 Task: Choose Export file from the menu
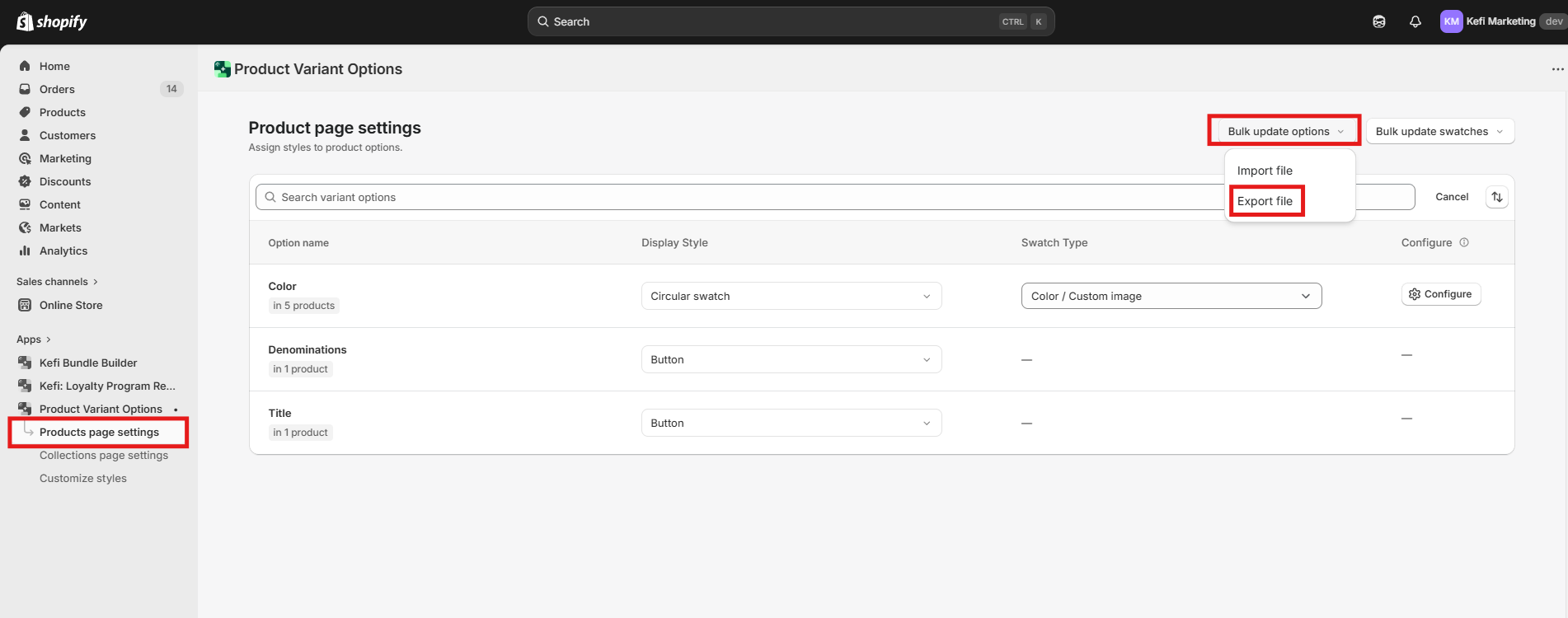(x=1265, y=201)
